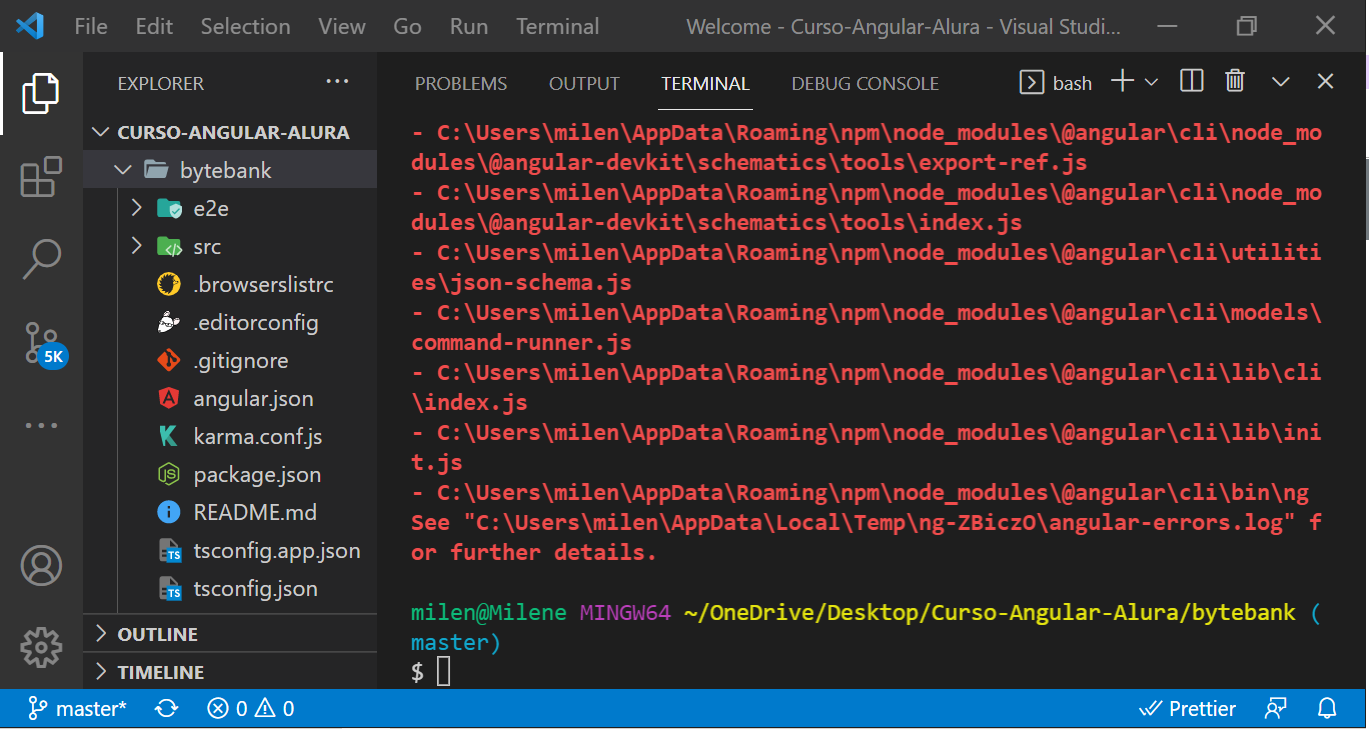Click the VS Code logo icon
1369x729 pixels.
[x=30, y=26]
